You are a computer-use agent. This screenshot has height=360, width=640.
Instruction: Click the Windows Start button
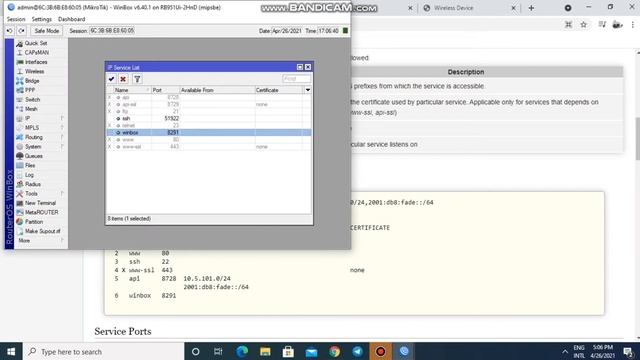(x=11, y=351)
